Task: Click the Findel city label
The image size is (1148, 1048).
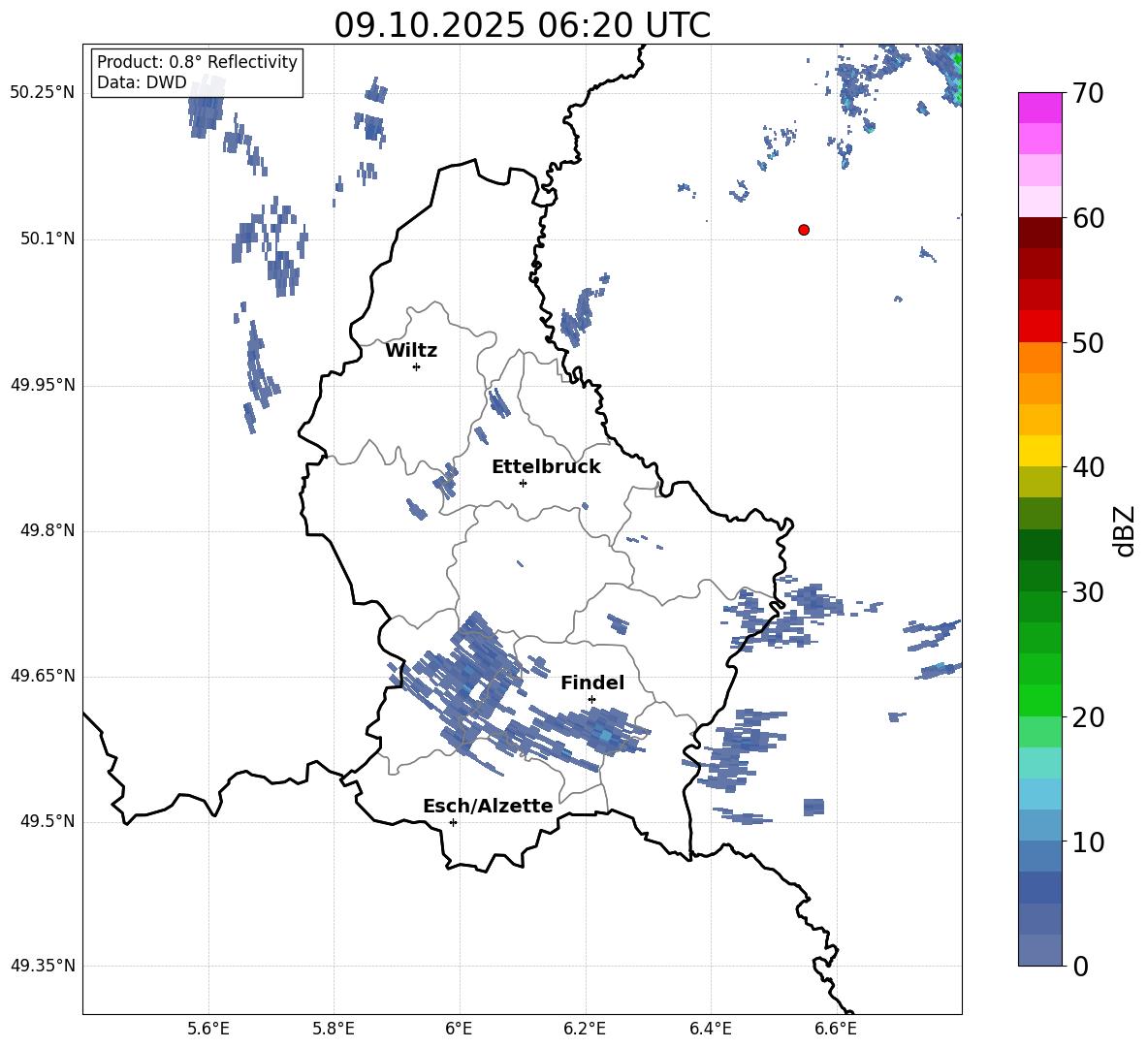Action: [592, 683]
